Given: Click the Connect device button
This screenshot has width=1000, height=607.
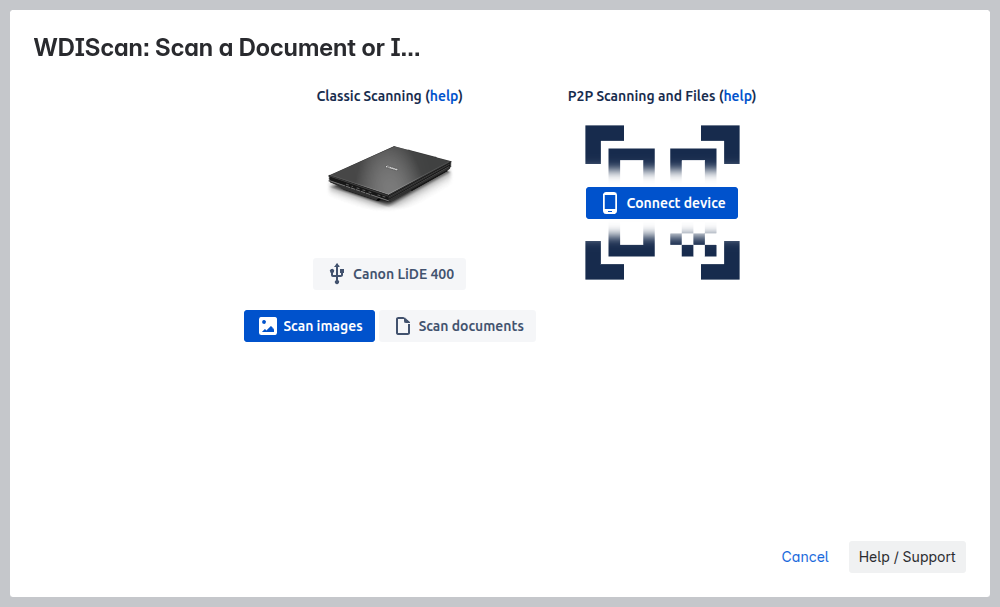Looking at the screenshot, I should pos(662,203).
